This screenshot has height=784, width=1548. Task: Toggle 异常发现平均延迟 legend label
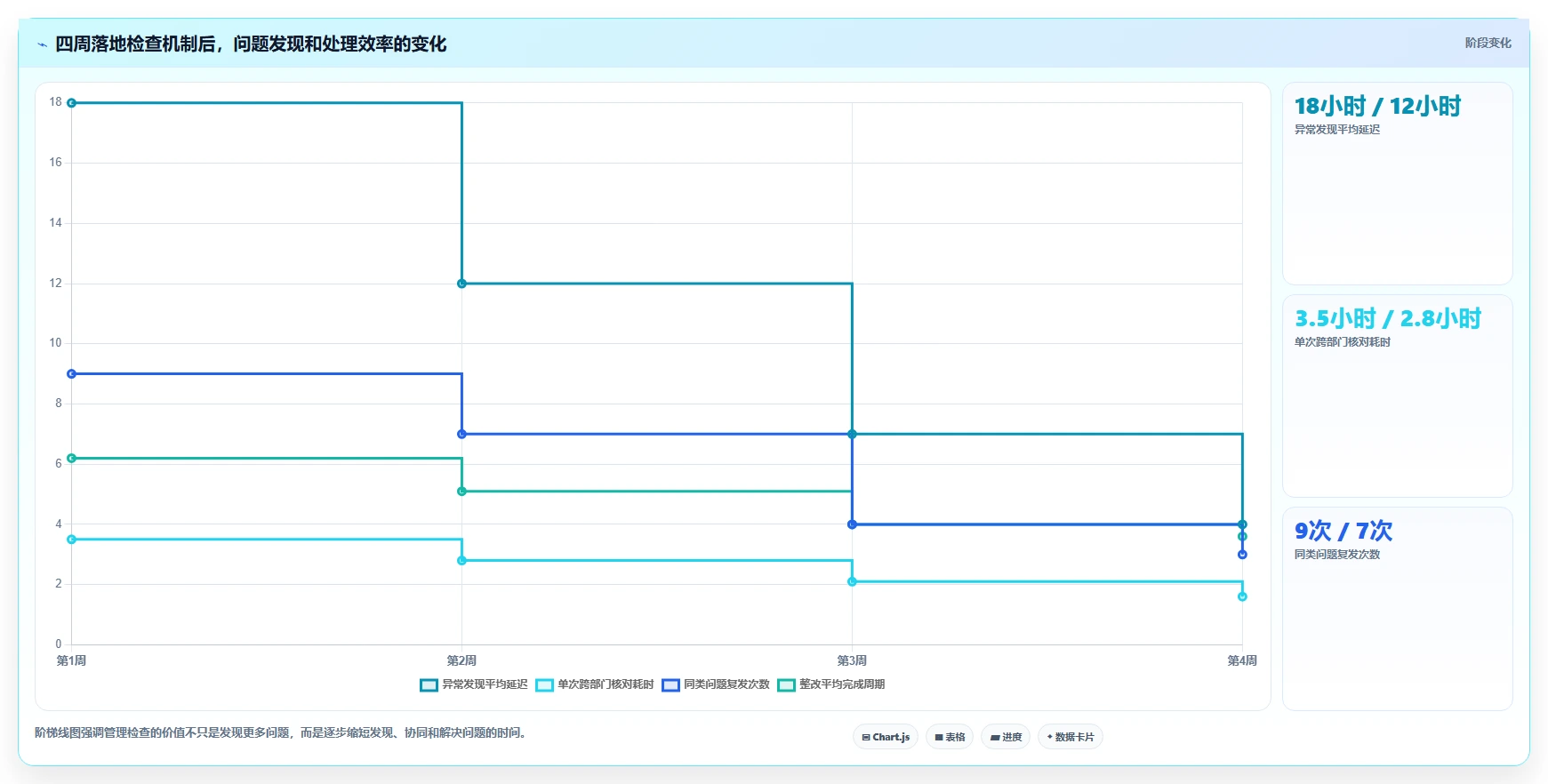[x=485, y=684]
